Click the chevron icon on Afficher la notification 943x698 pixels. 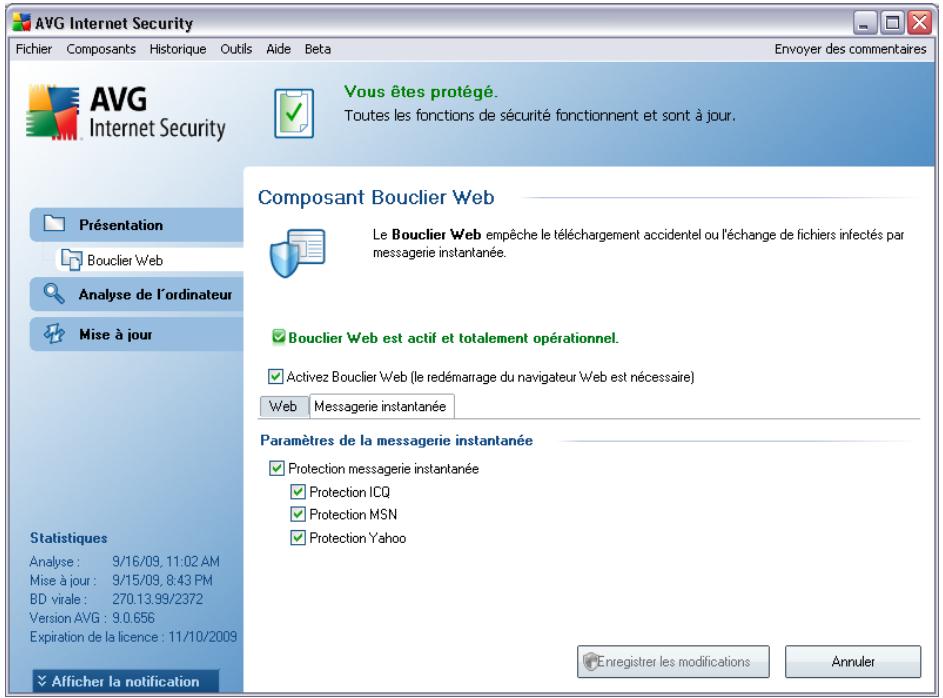41,681
